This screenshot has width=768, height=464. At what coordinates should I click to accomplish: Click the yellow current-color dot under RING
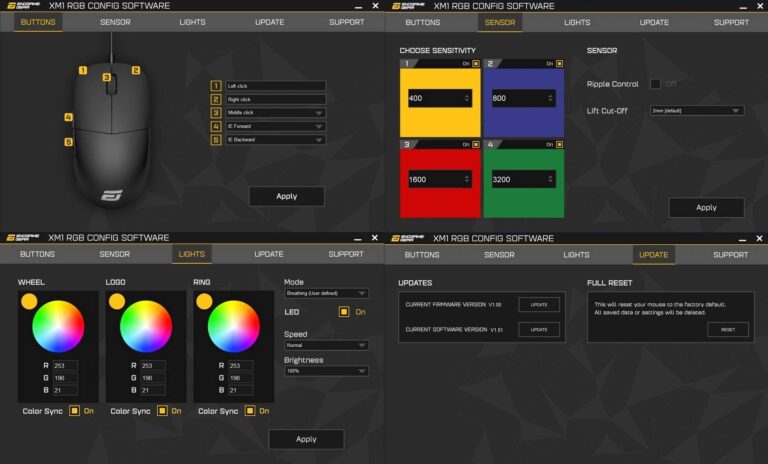pyautogui.click(x=204, y=301)
